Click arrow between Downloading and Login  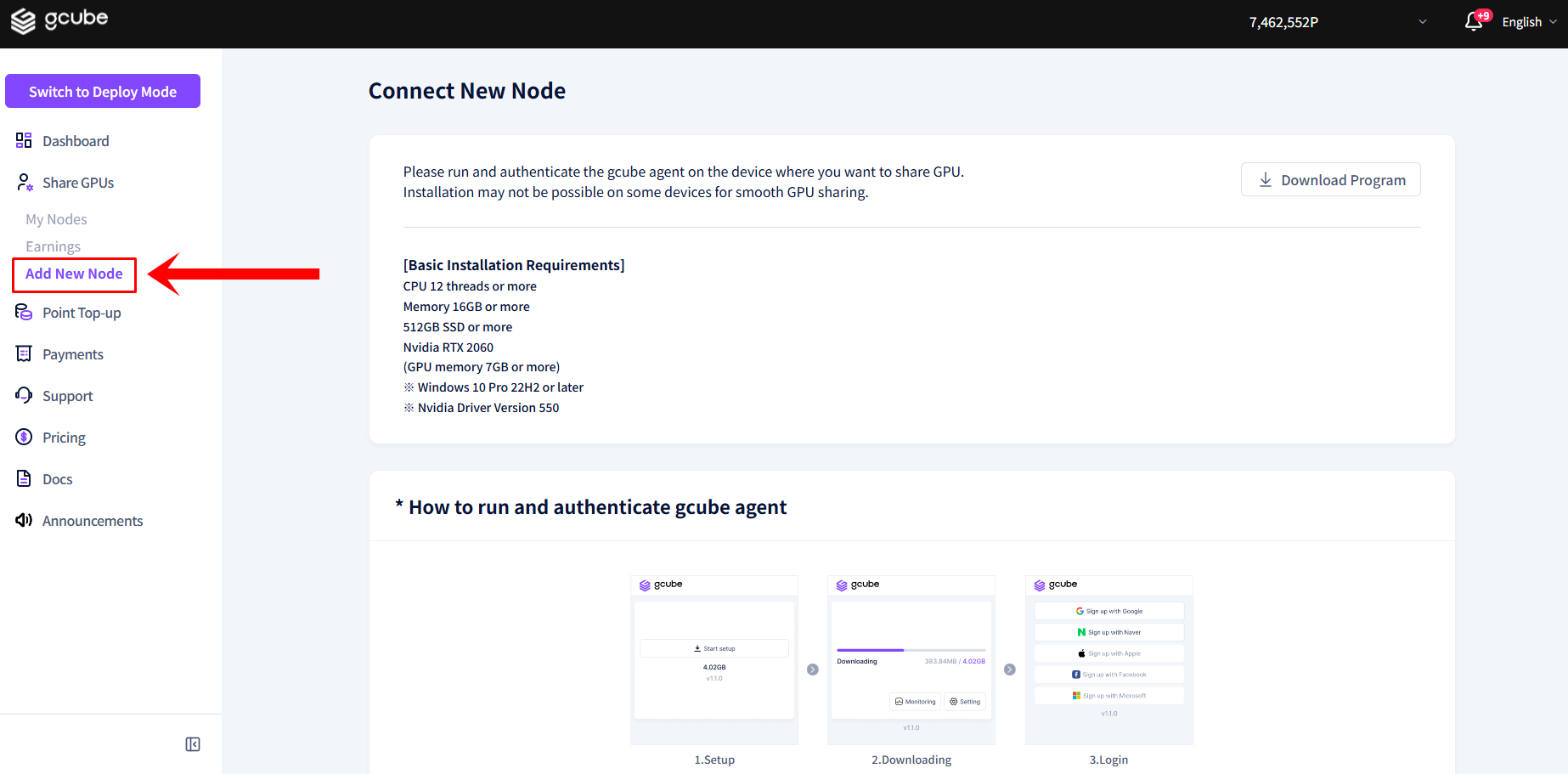point(1010,669)
